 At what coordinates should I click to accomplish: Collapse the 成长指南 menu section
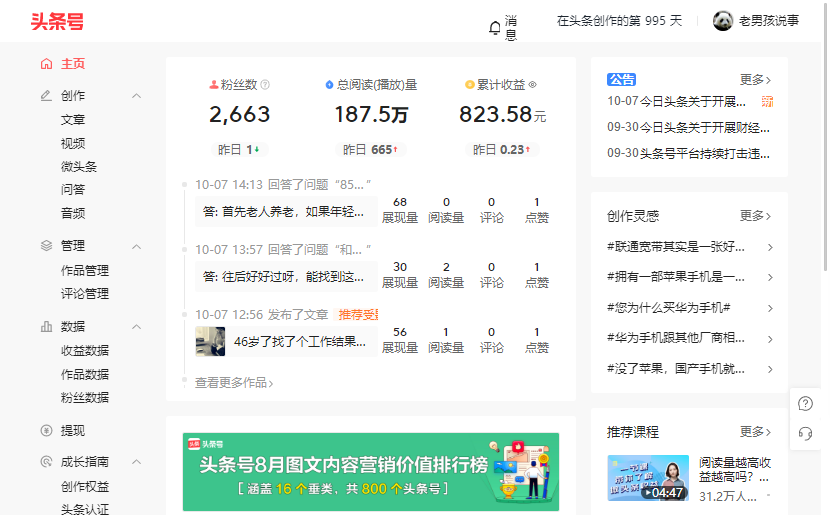(137, 462)
